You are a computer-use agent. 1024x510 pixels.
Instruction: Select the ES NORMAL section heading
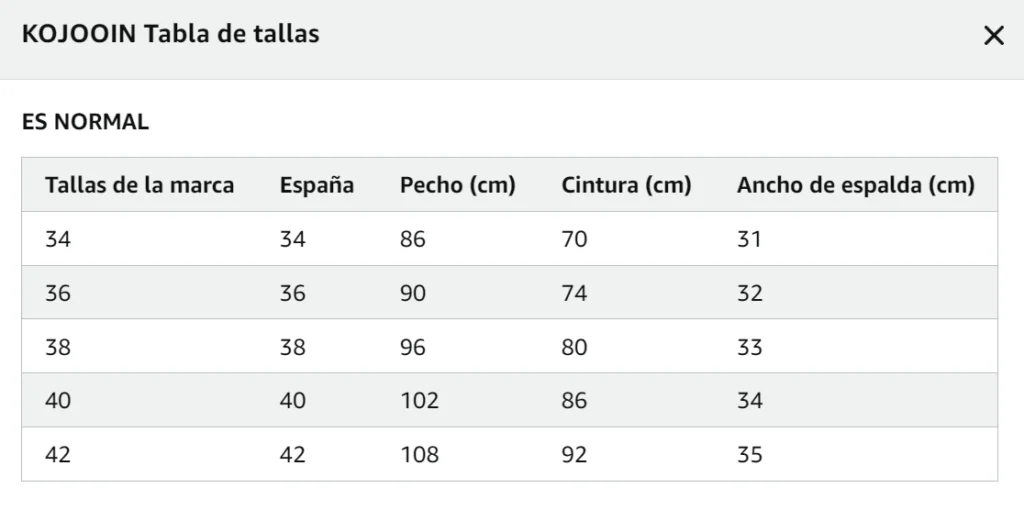86,121
